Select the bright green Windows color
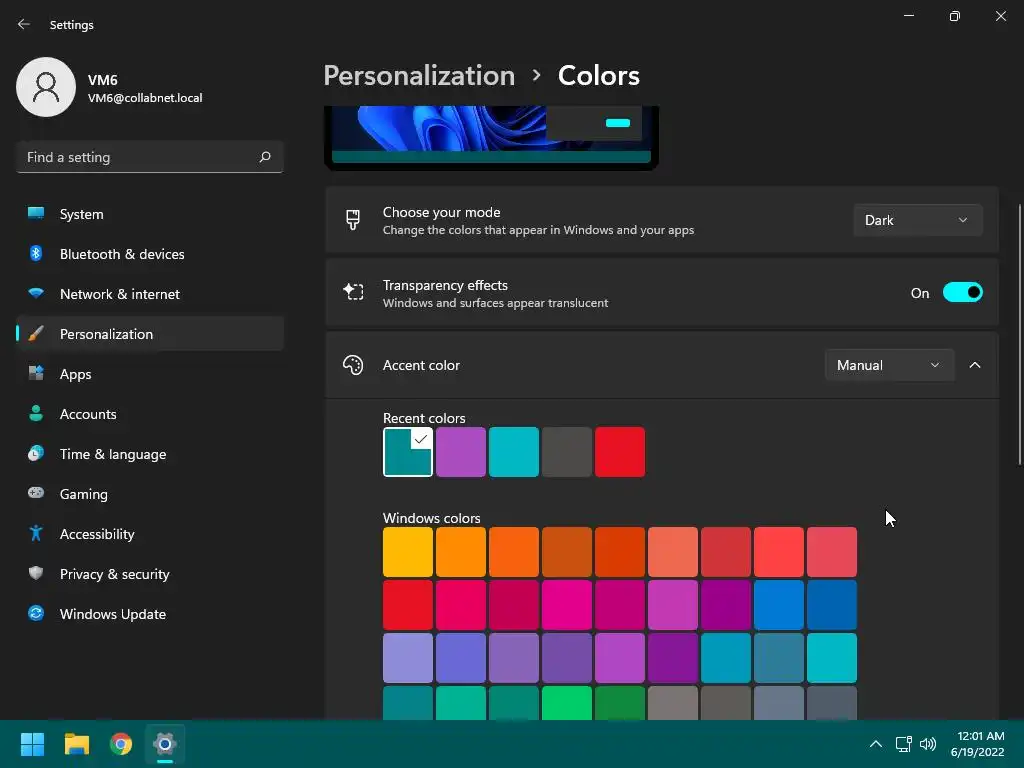The image size is (1024, 768). point(566,703)
